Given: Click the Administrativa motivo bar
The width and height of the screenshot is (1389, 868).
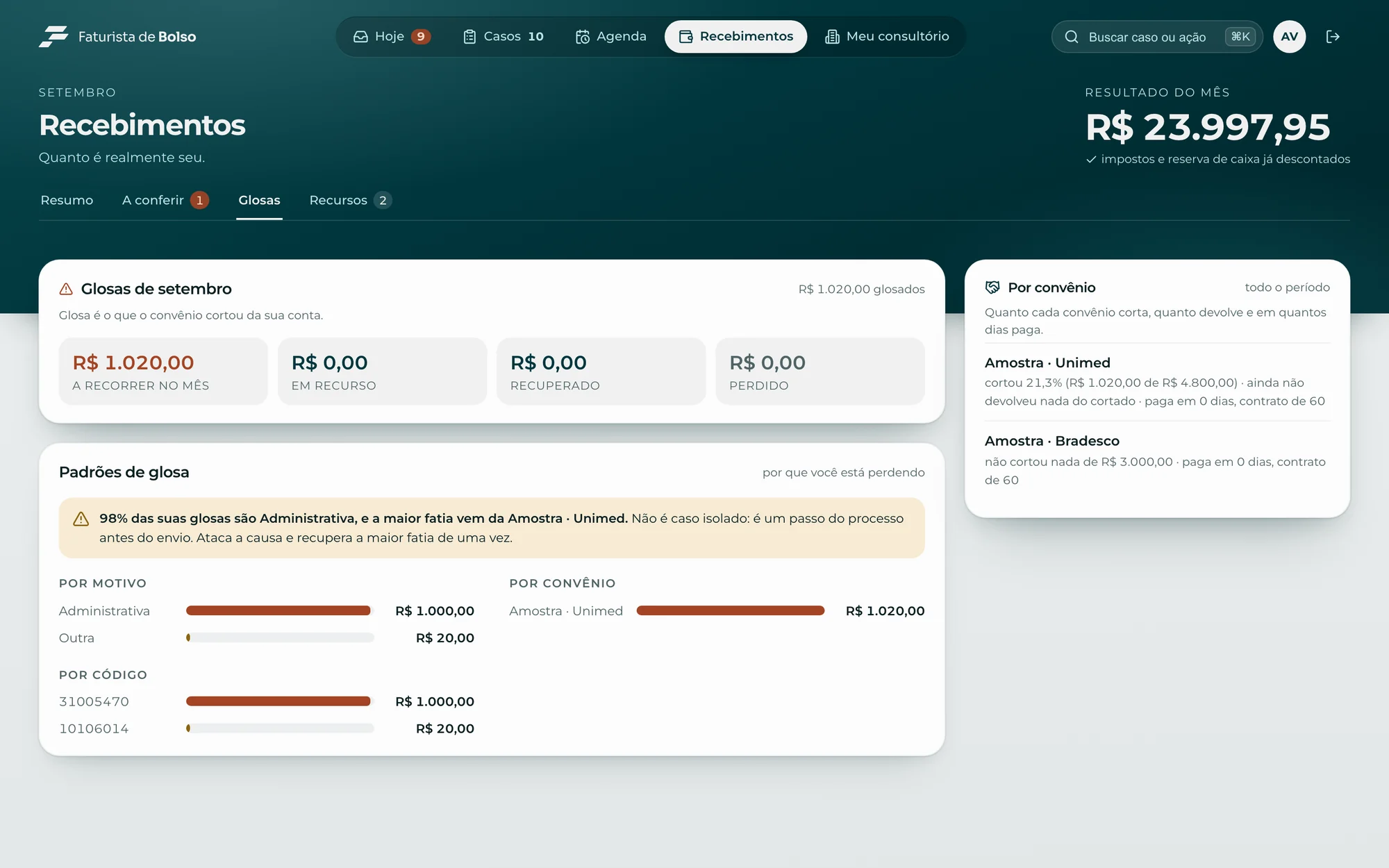Looking at the screenshot, I should (x=280, y=611).
